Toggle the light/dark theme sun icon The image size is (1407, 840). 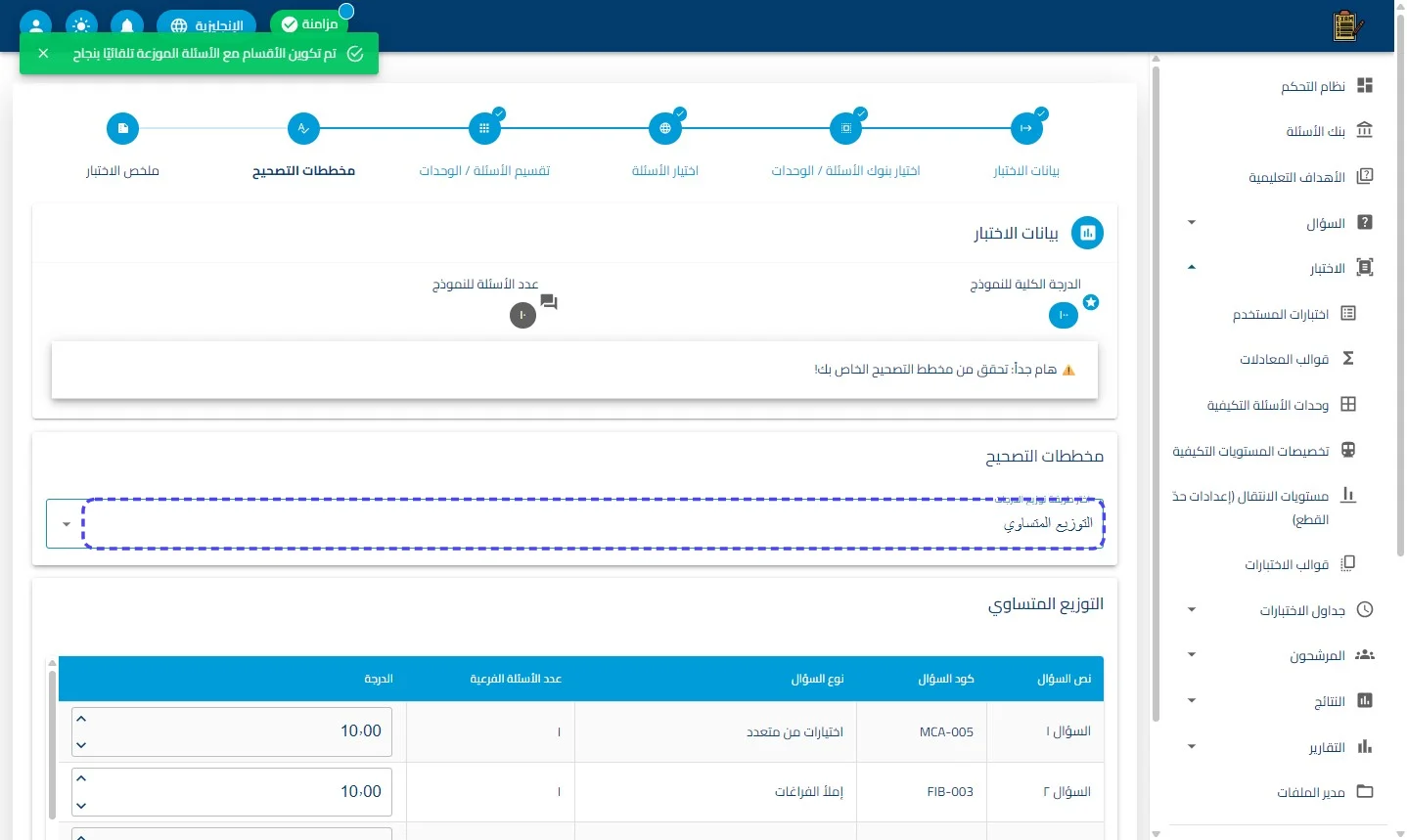(81, 24)
